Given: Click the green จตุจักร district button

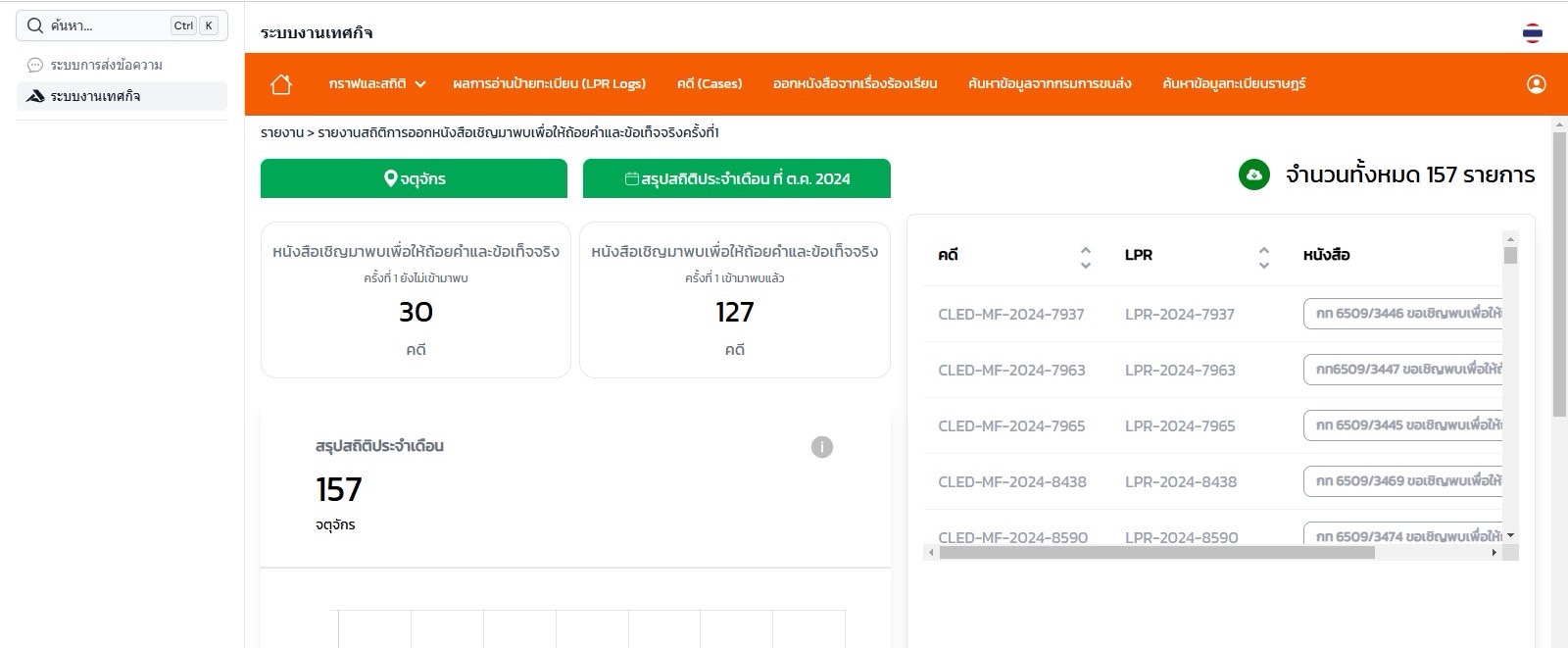Looking at the screenshot, I should pyautogui.click(x=414, y=178).
